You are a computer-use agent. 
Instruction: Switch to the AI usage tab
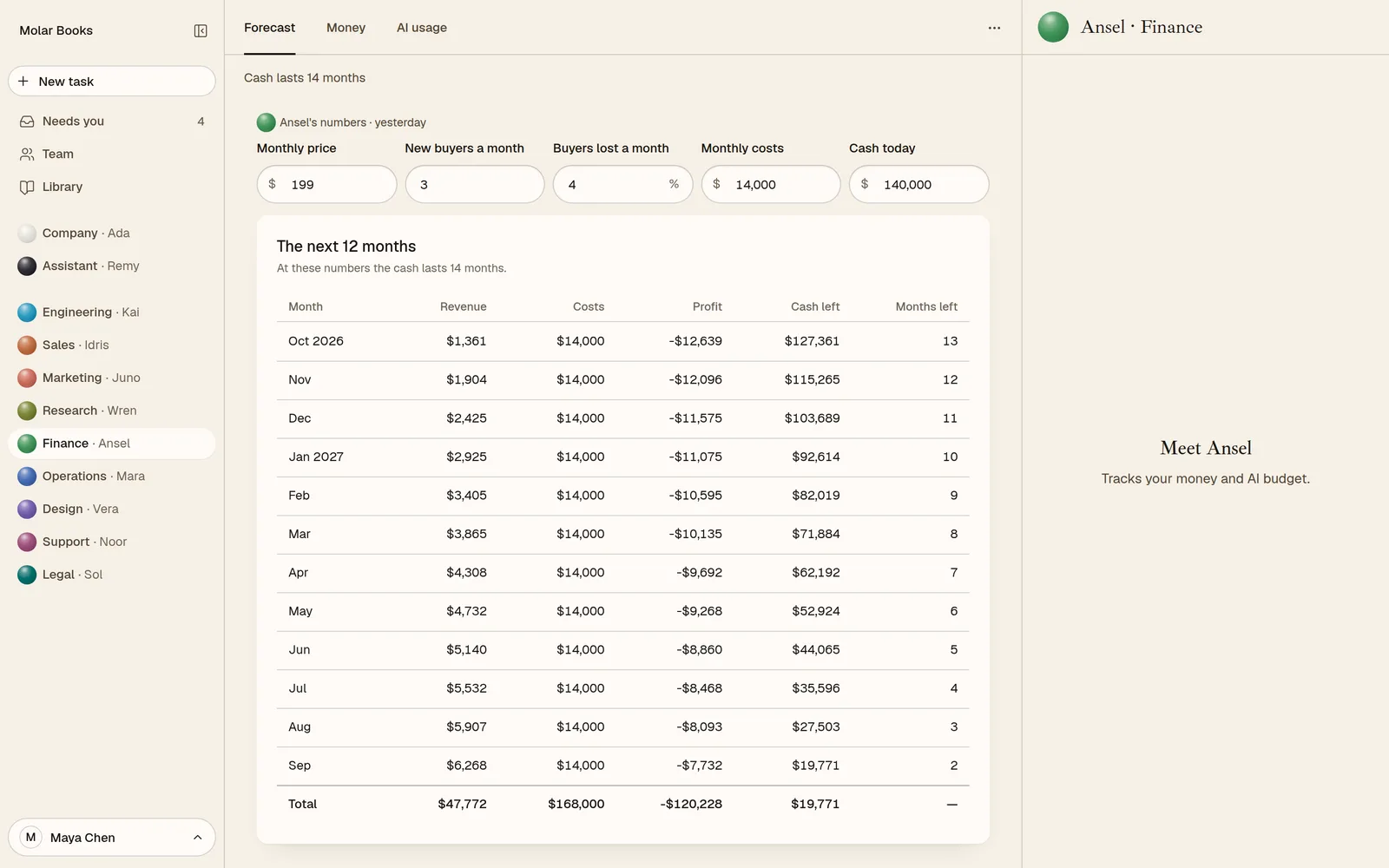(x=422, y=28)
